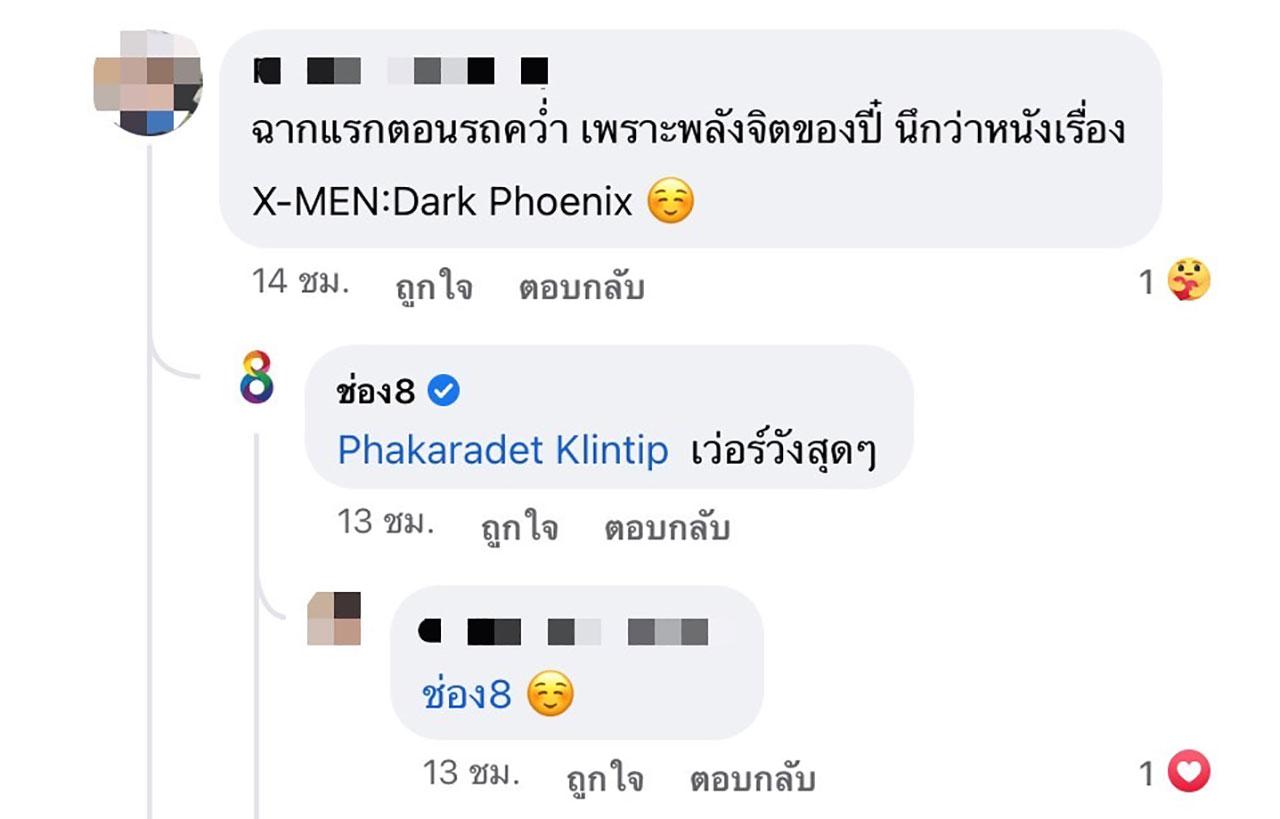Like the last reply with ถูกใจ
The width and height of the screenshot is (1280, 819).
click(x=603, y=778)
